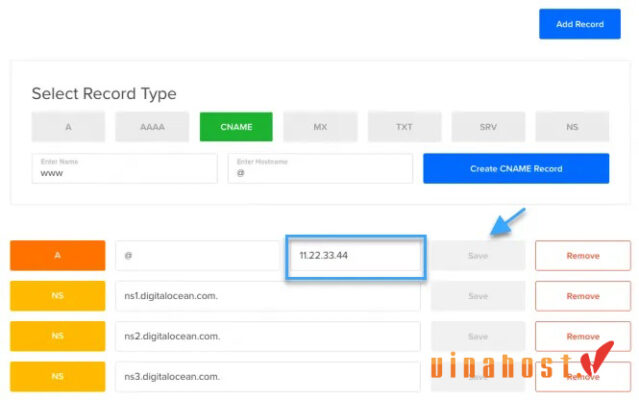Click the Select Record Type heading
The width and height of the screenshot is (639, 400).
[104, 94]
